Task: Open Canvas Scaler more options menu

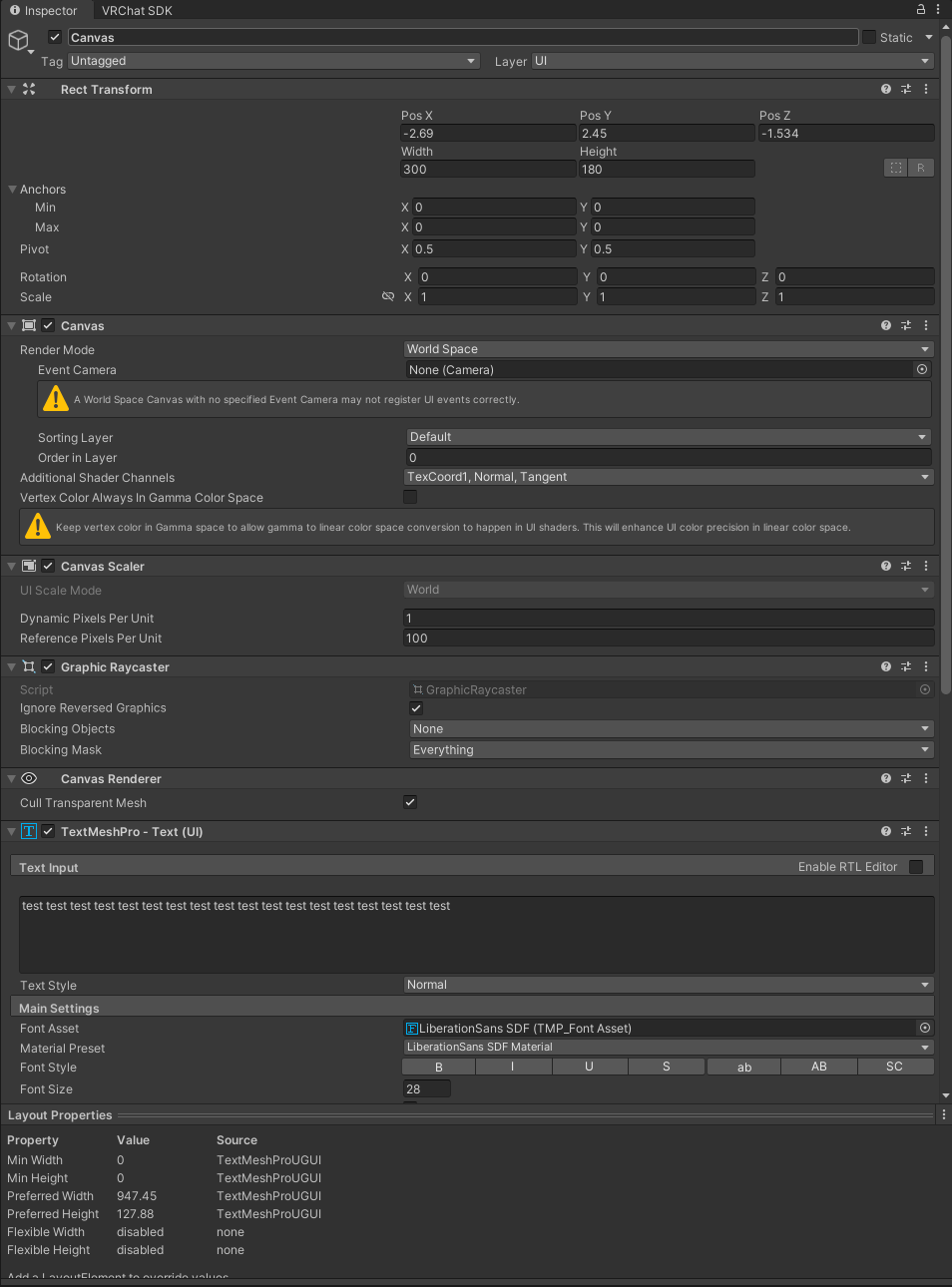Action: pyautogui.click(x=926, y=566)
